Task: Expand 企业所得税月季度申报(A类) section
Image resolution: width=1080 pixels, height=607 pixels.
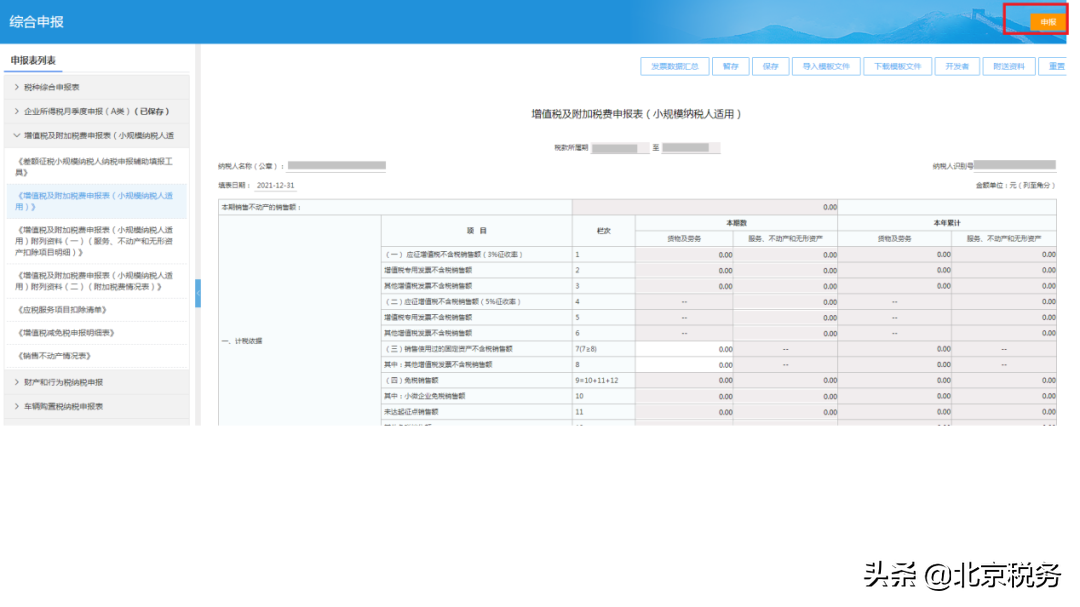Action: pos(96,112)
